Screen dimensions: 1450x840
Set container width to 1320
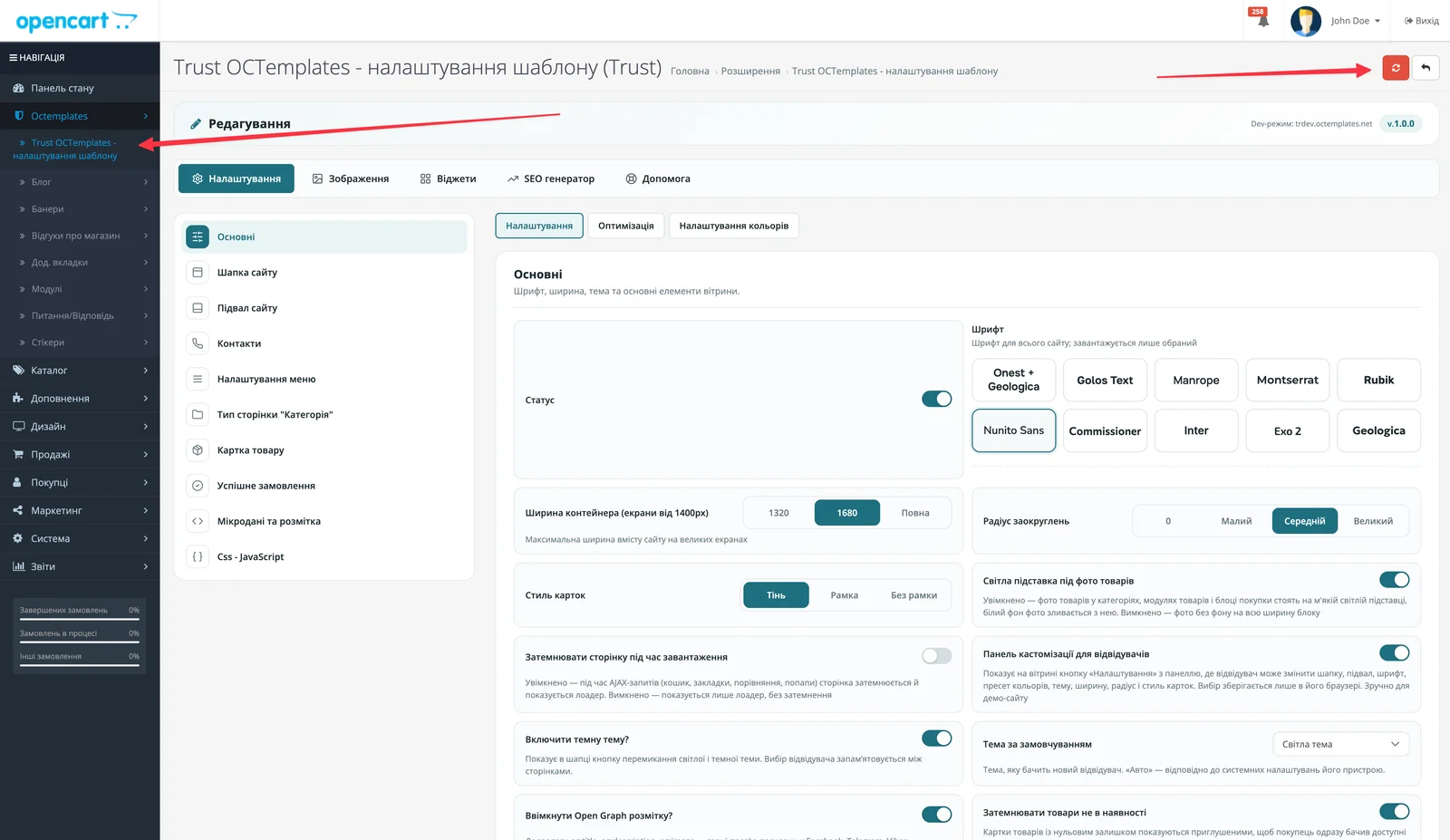coord(778,513)
